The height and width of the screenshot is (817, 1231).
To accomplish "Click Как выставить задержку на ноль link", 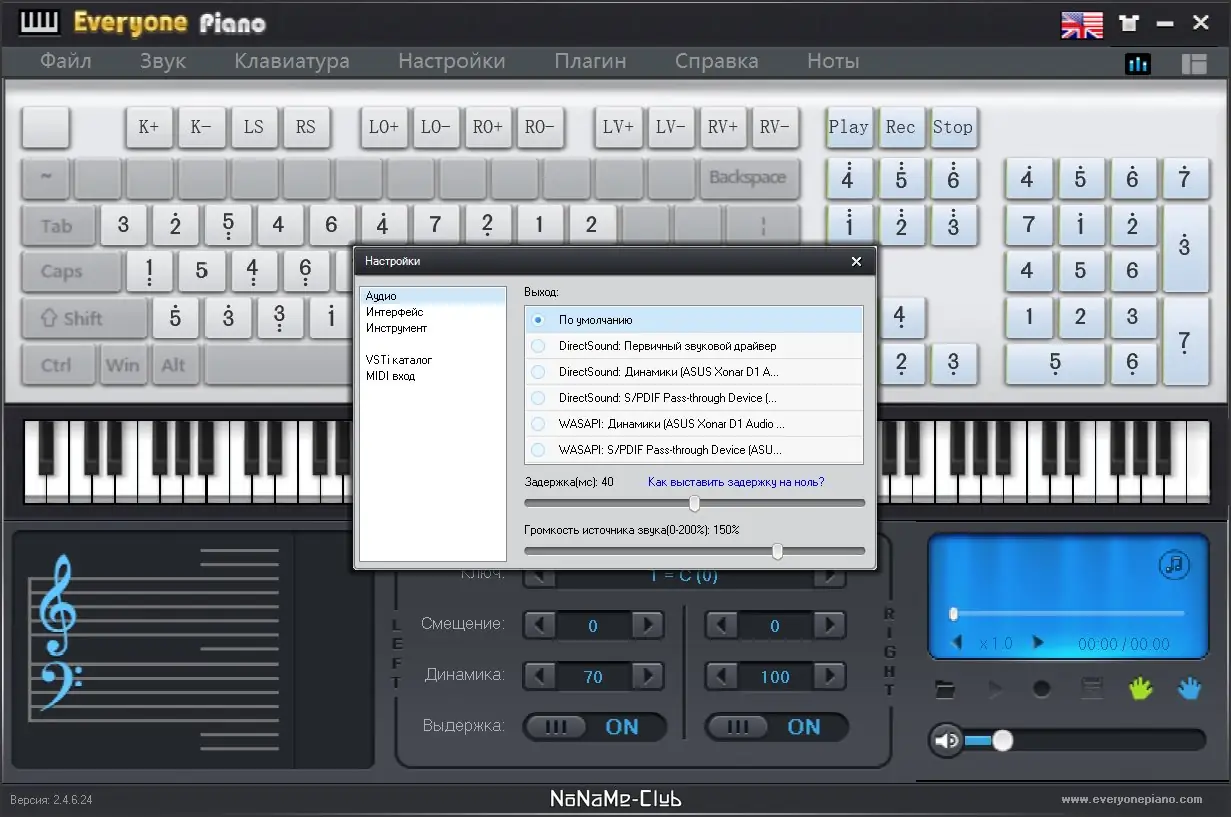I will 736,482.
